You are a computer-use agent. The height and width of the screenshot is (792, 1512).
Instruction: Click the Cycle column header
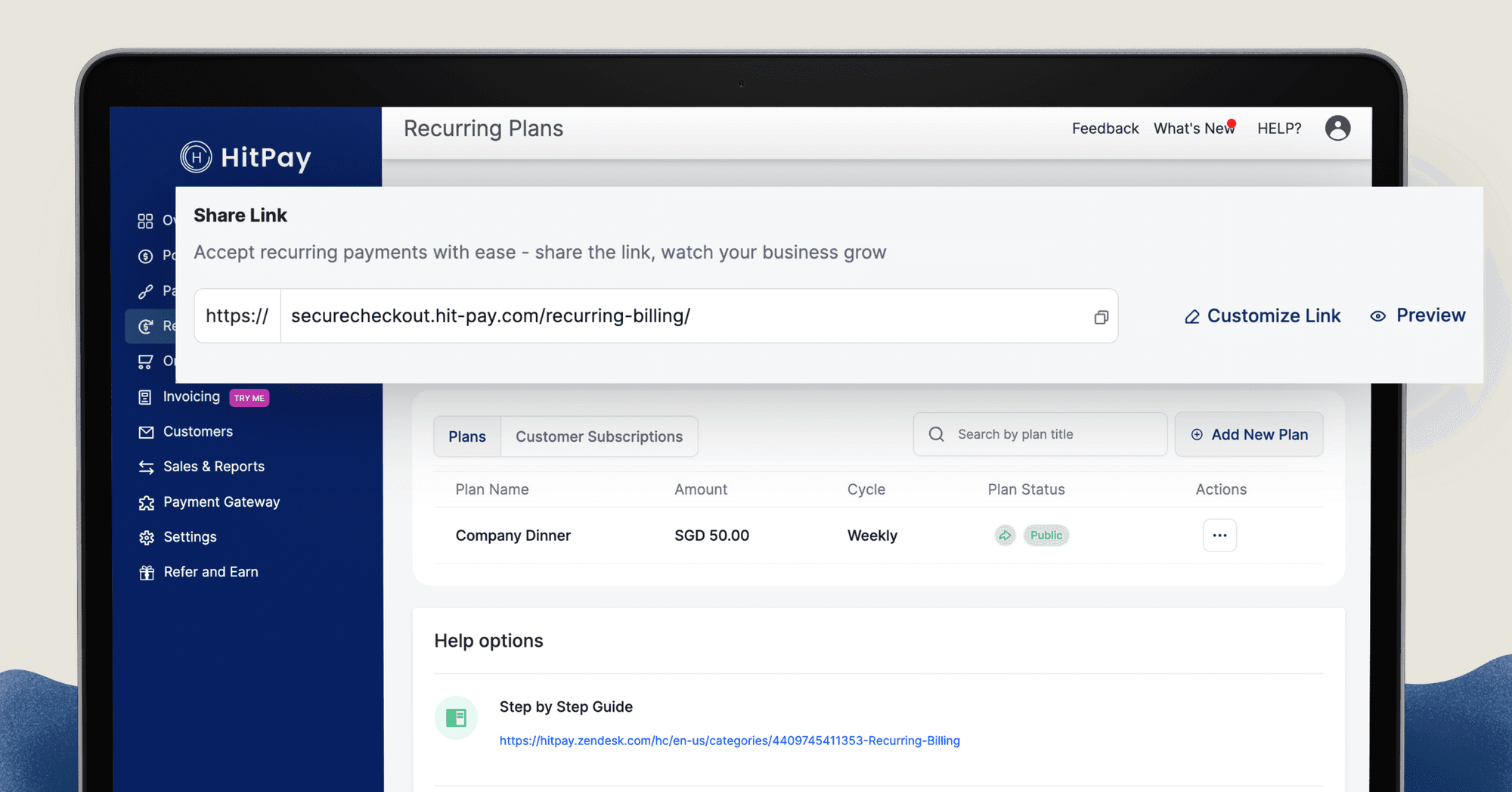pos(866,489)
